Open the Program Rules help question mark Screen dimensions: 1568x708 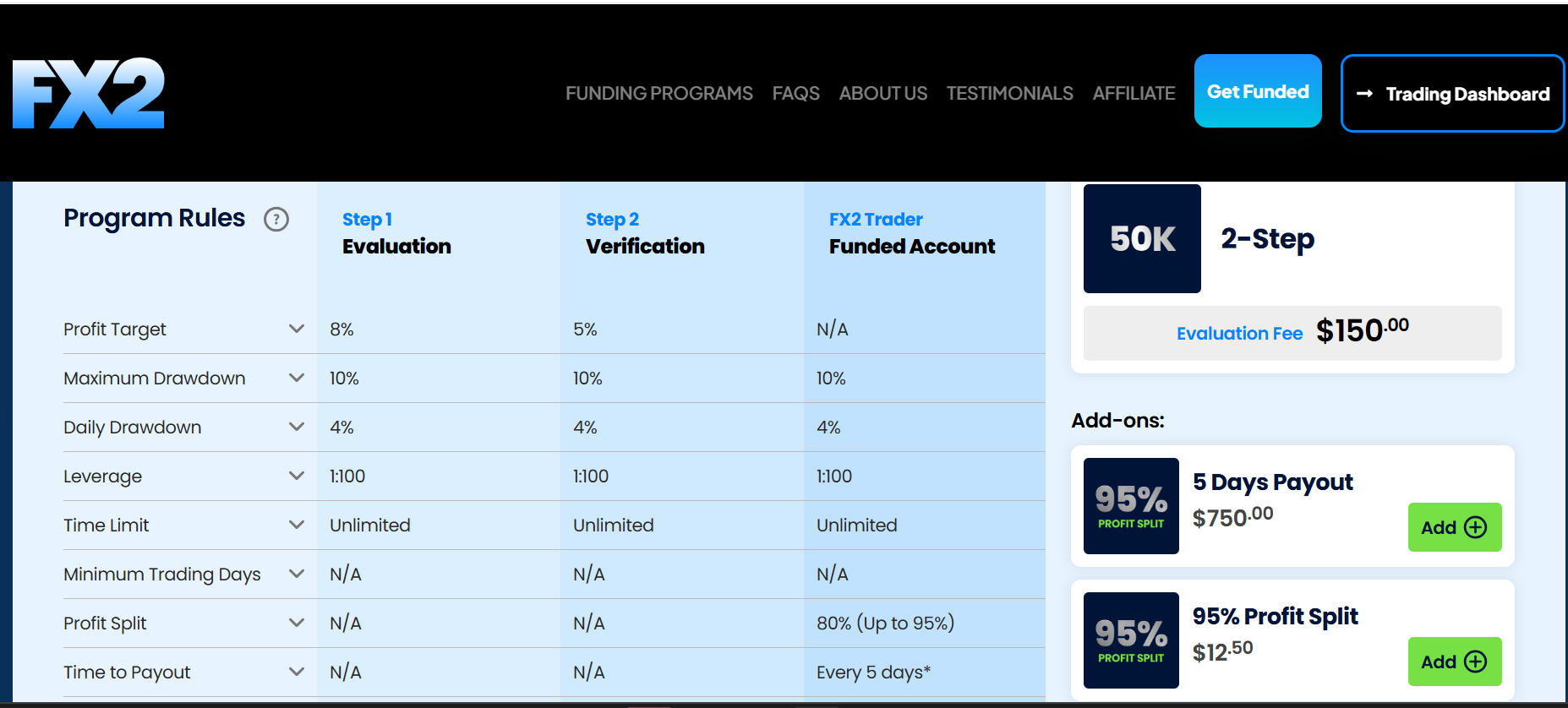[276, 220]
